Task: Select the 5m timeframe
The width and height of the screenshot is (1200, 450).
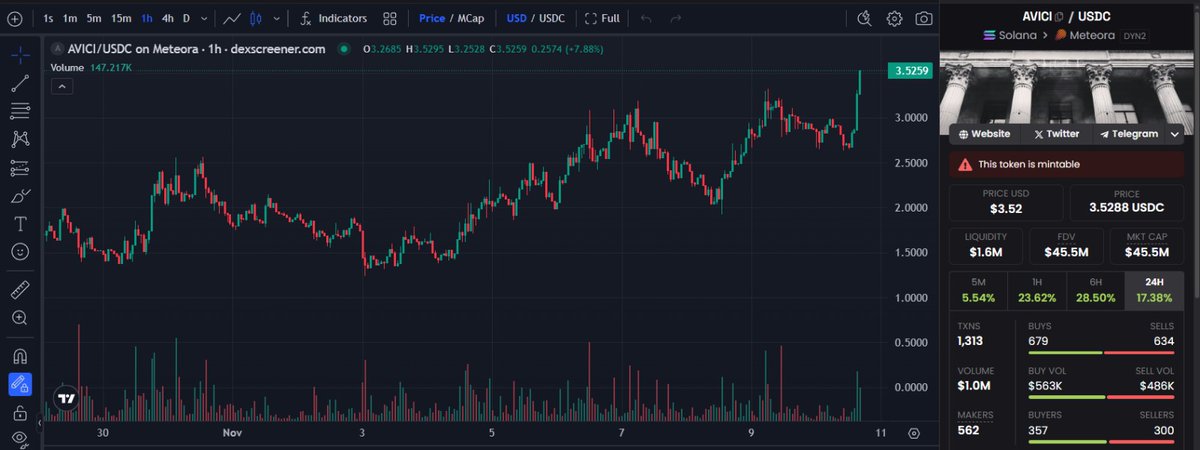Action: 93,18
